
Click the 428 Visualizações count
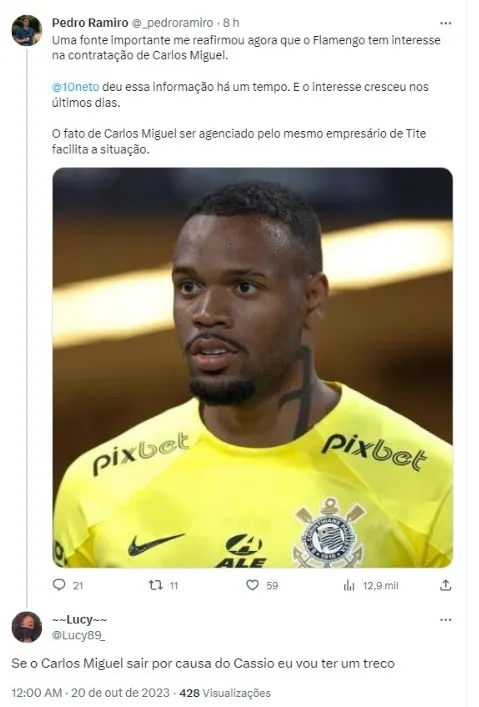click(x=225, y=693)
